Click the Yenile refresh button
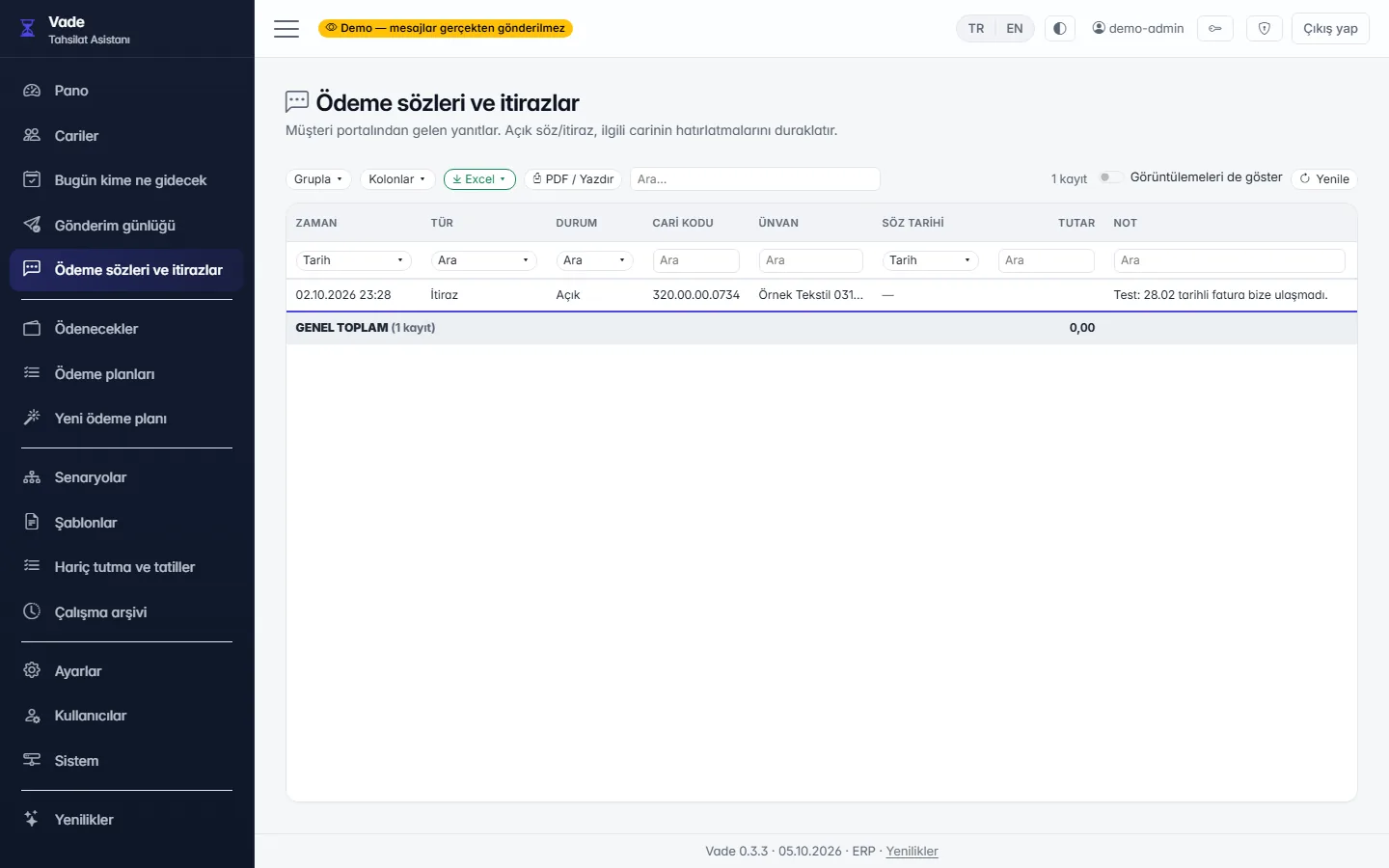This screenshot has height=868, width=1389. click(1324, 179)
